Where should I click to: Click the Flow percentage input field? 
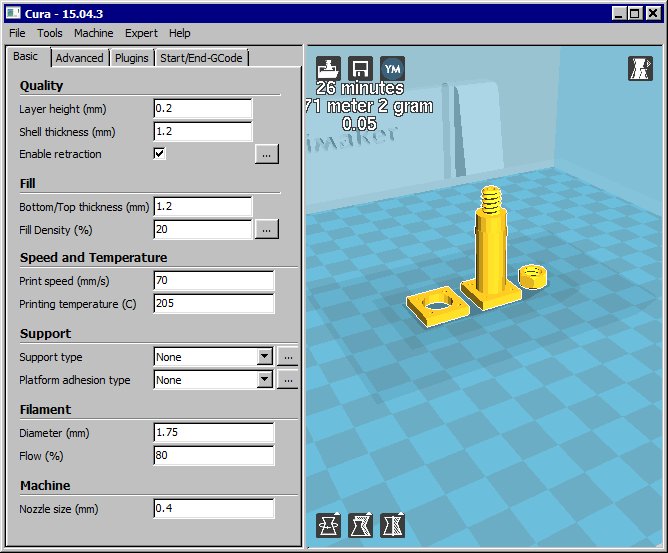(214, 456)
